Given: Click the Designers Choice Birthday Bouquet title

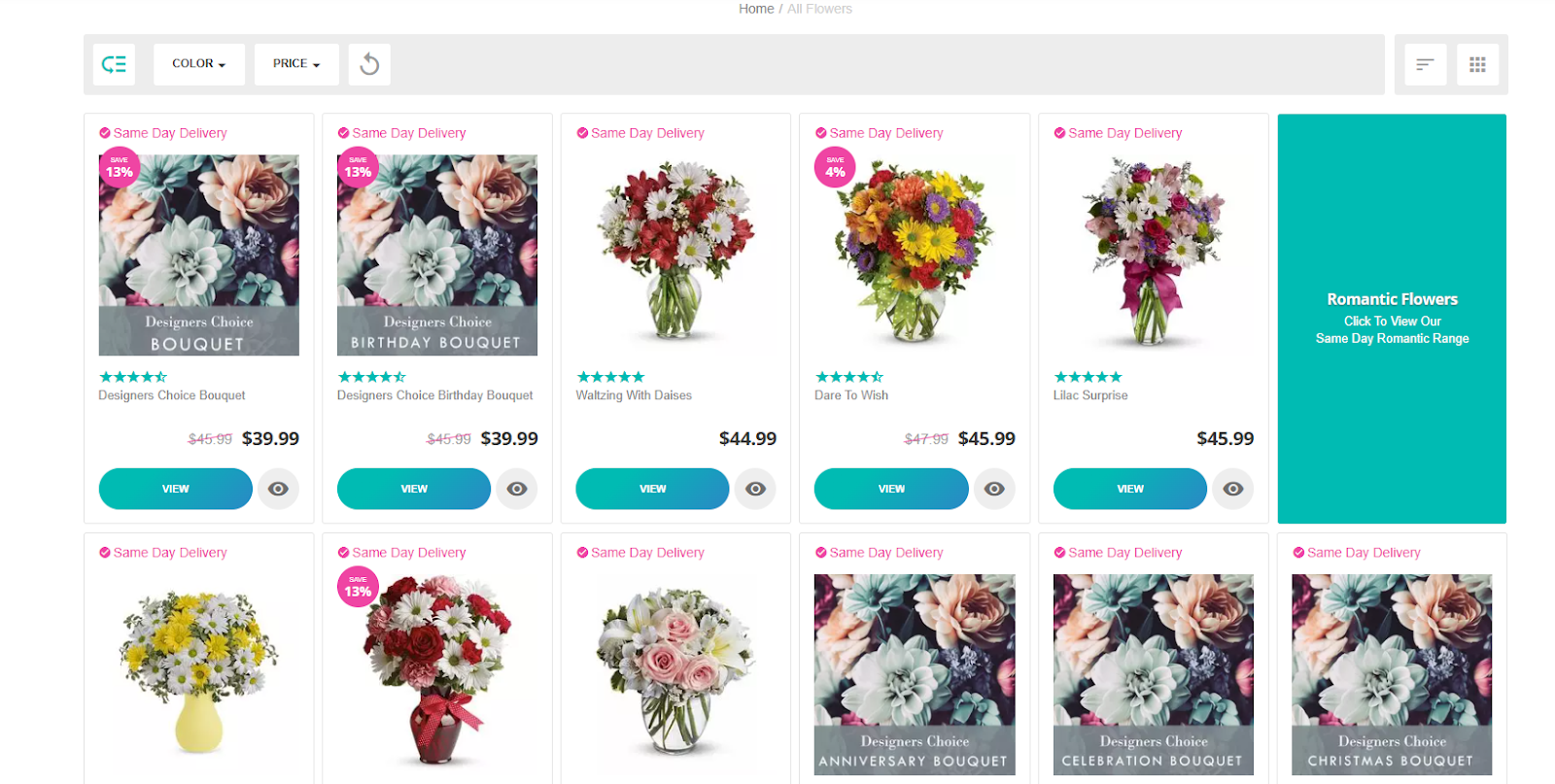Looking at the screenshot, I should [435, 395].
